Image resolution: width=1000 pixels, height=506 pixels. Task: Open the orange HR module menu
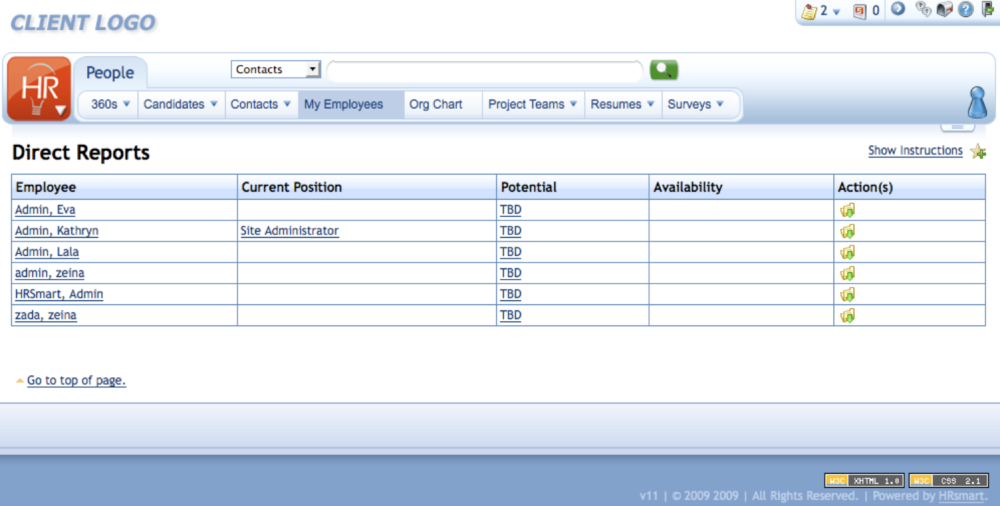[39, 89]
